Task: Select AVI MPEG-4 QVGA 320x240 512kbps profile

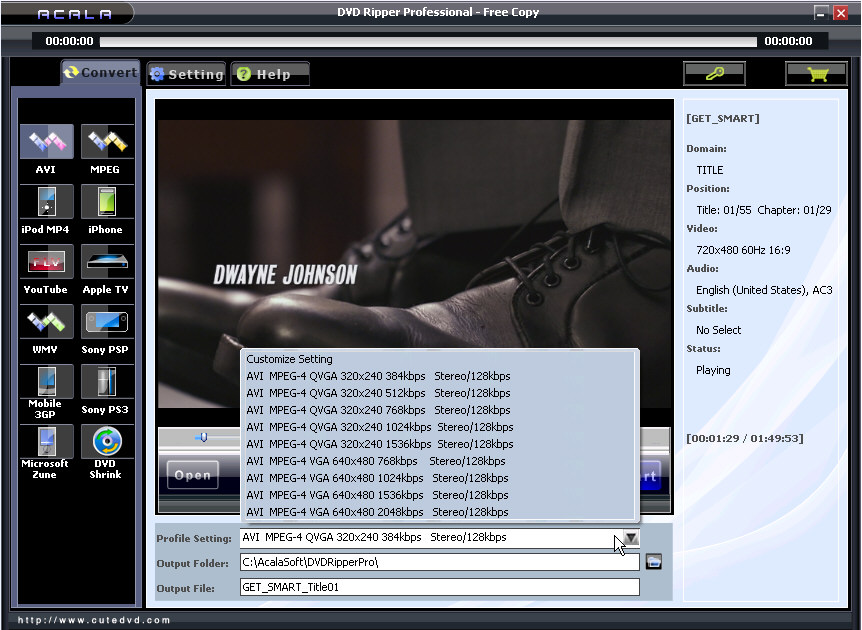Action: [440, 393]
